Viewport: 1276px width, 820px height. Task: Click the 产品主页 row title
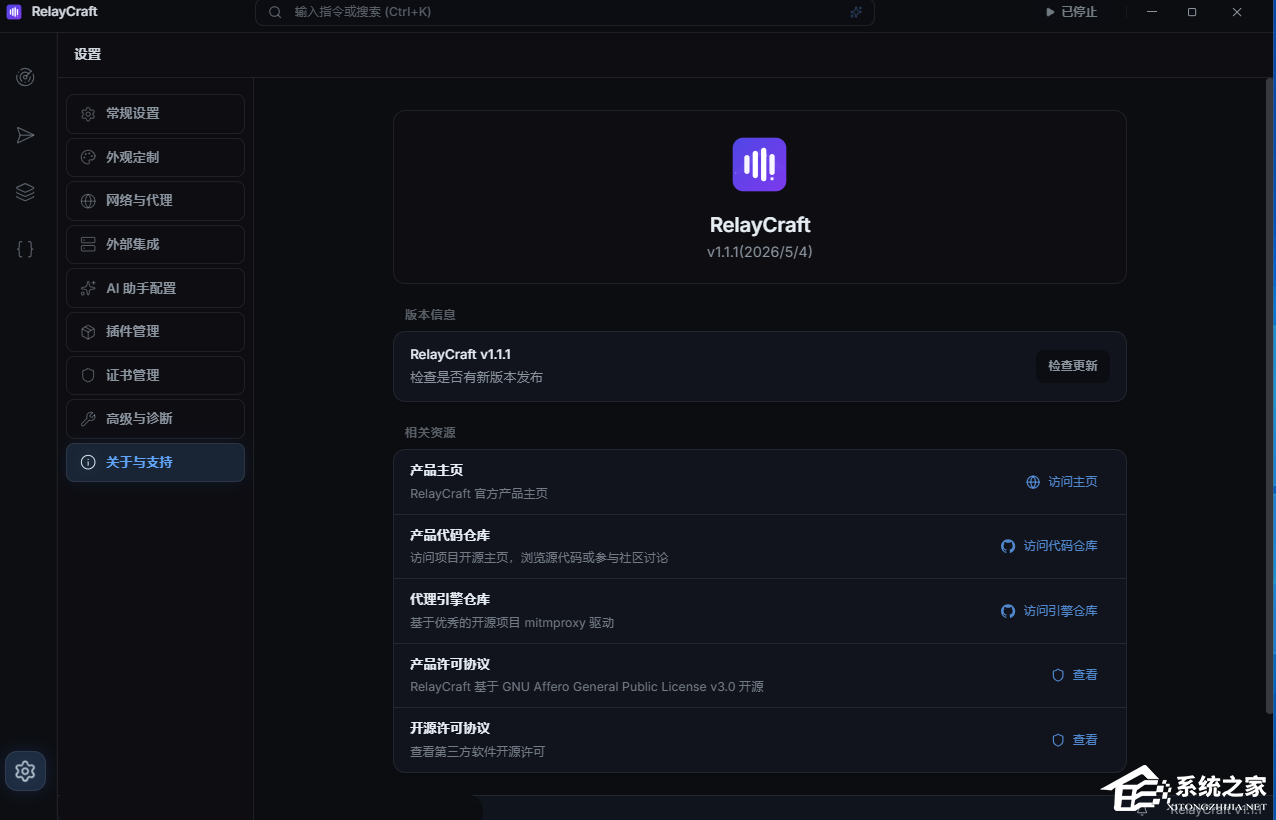click(x=436, y=470)
